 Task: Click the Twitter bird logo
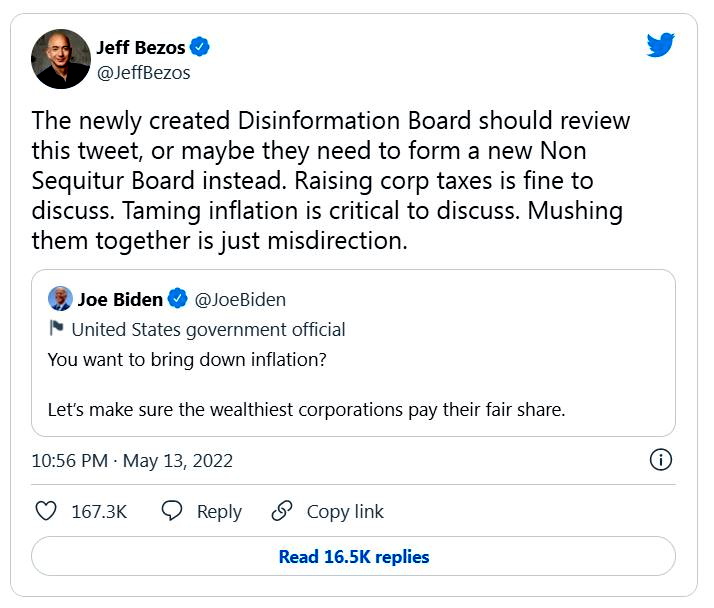(x=660, y=45)
